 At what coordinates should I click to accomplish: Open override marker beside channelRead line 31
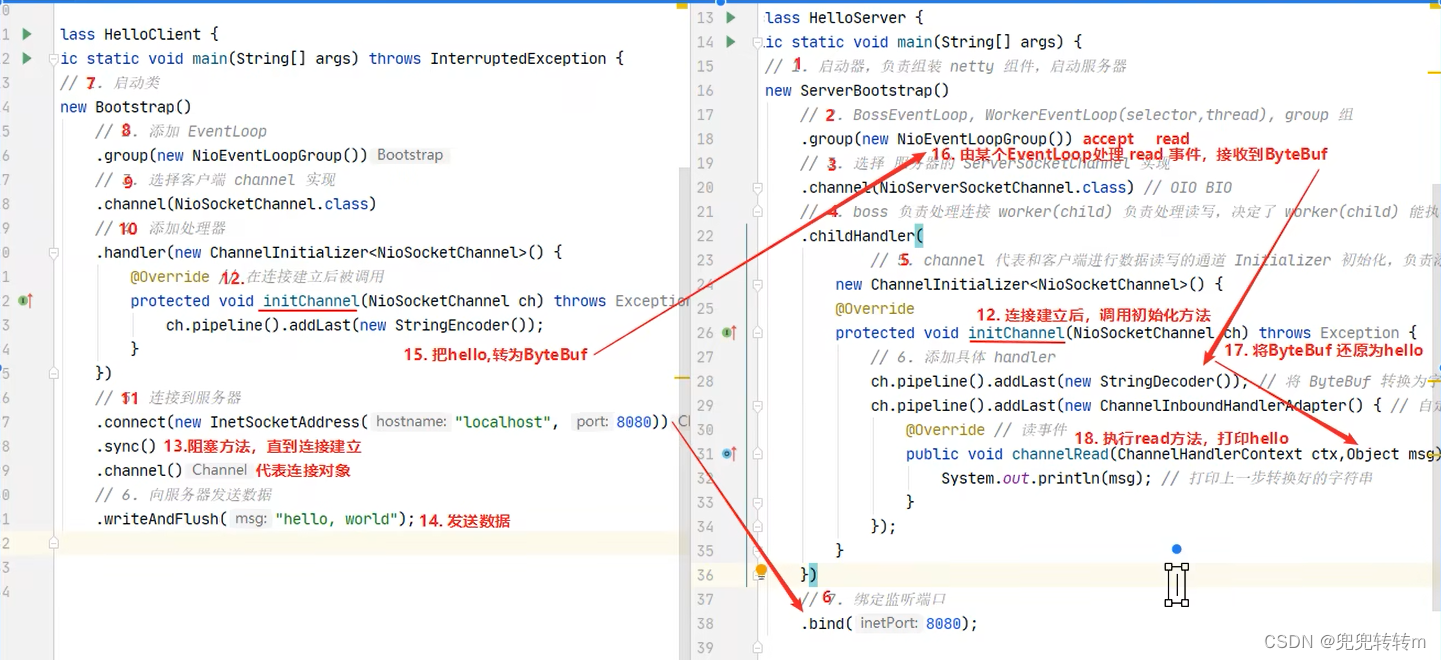(729, 454)
